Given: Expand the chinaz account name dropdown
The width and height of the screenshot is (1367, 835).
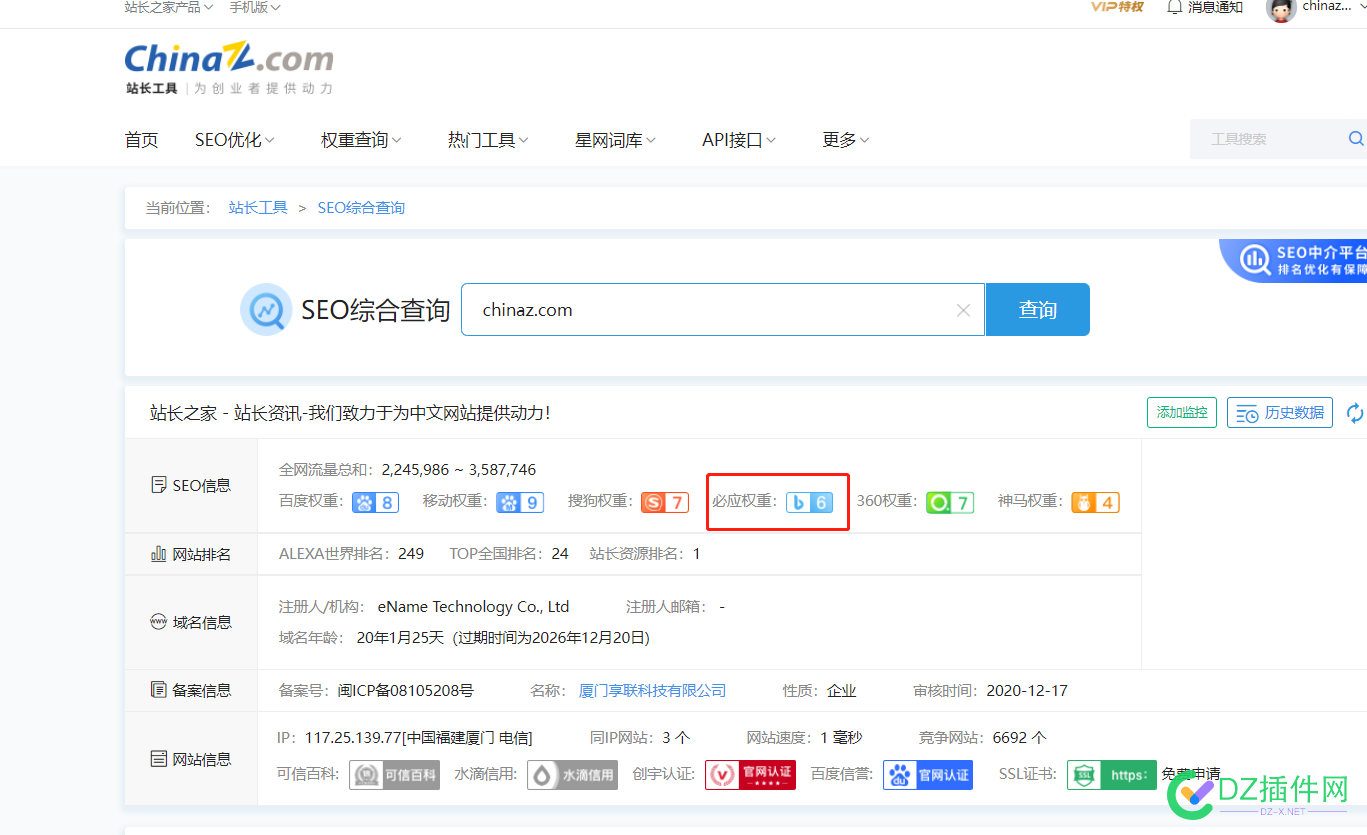Looking at the screenshot, I should click(x=1334, y=7).
